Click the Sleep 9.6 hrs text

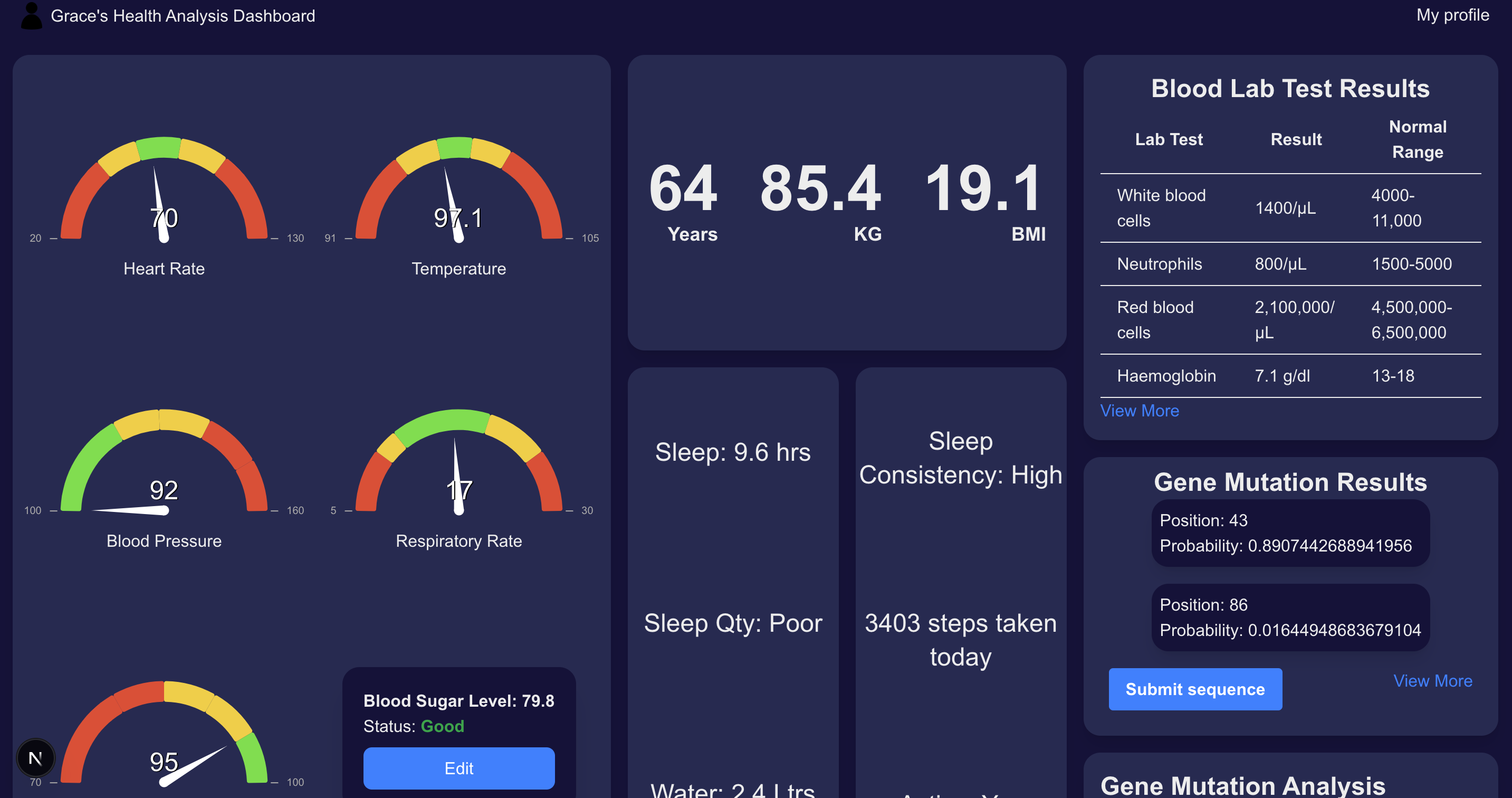[732, 452]
